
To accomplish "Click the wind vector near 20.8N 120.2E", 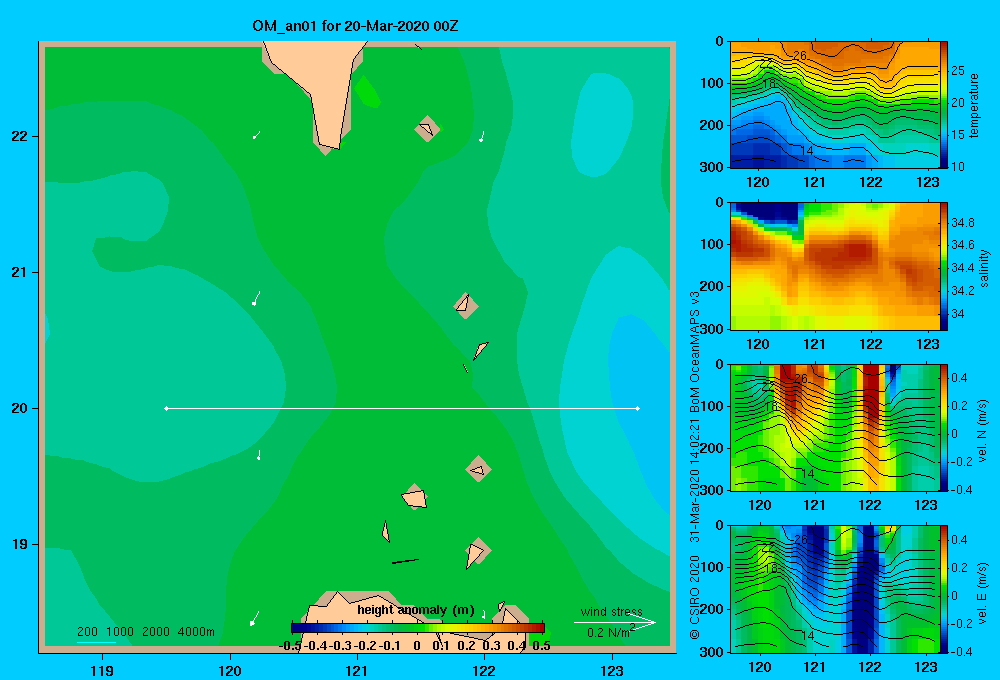I will tap(256, 299).
